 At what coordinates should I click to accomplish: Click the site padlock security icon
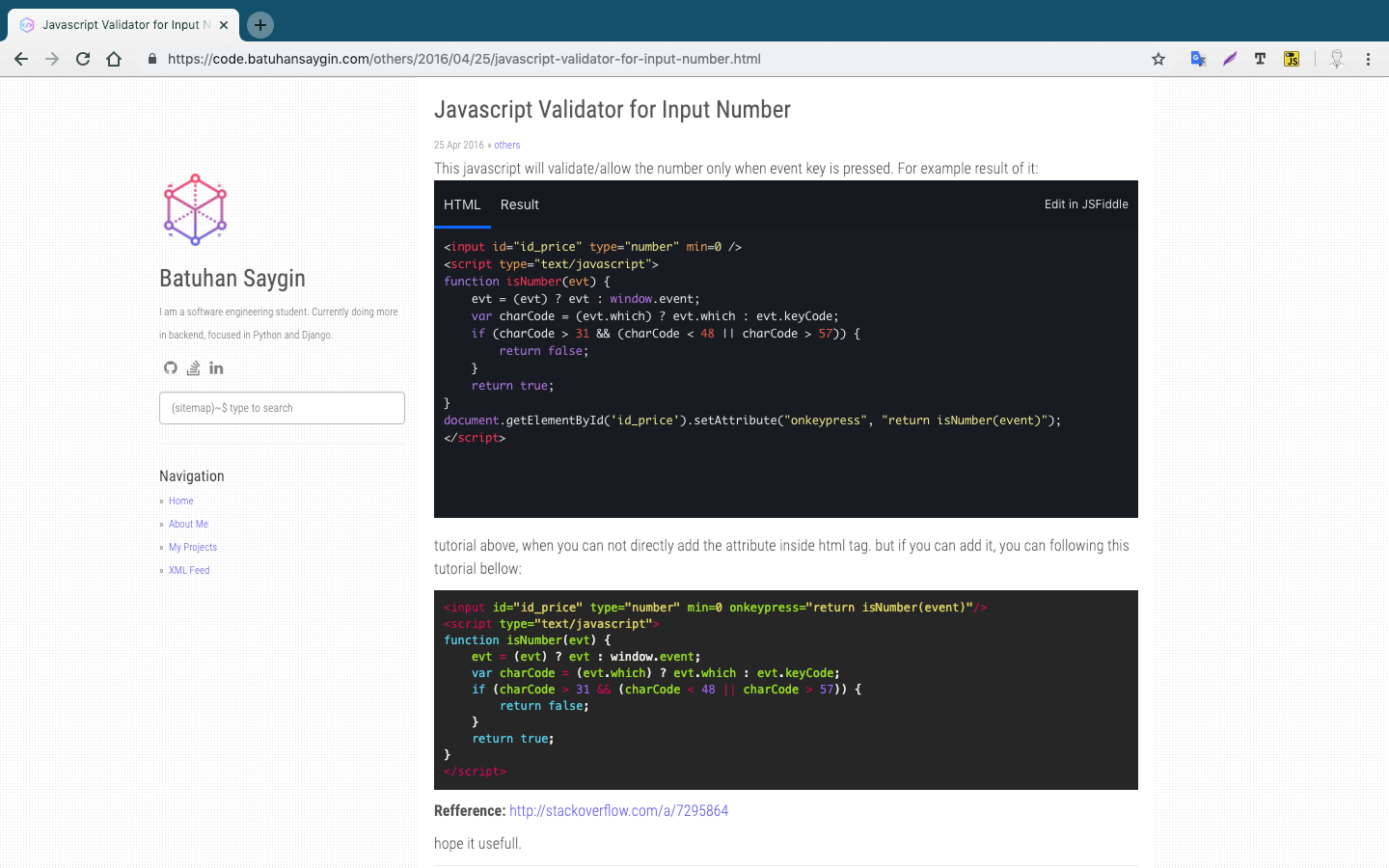152,59
